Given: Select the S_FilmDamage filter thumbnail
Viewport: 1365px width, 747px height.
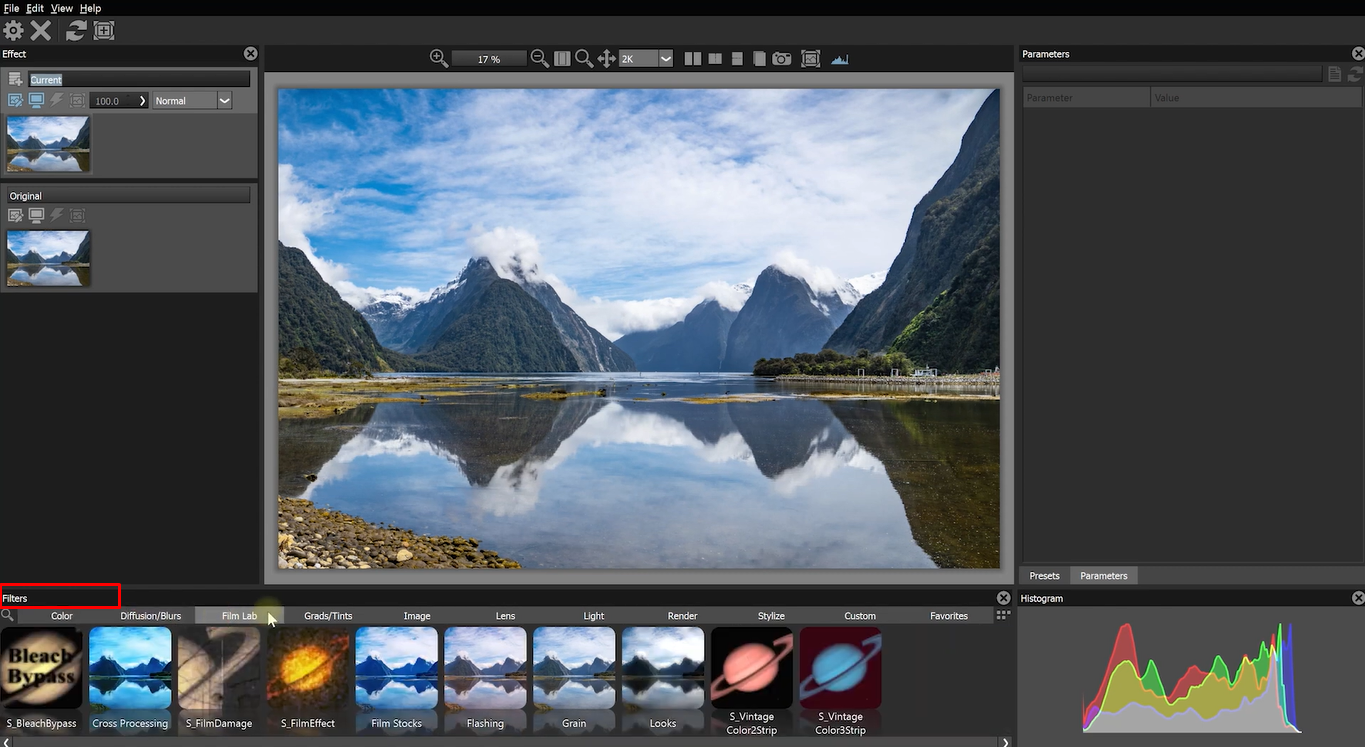Looking at the screenshot, I should [x=218, y=667].
